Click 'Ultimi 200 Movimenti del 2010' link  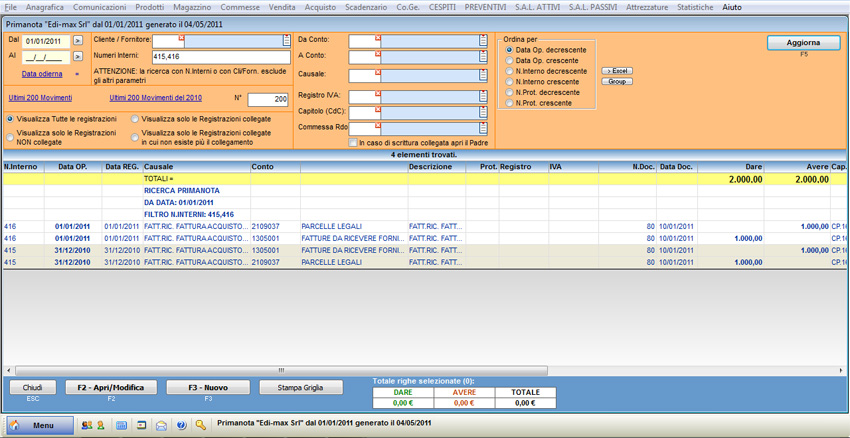[155, 98]
